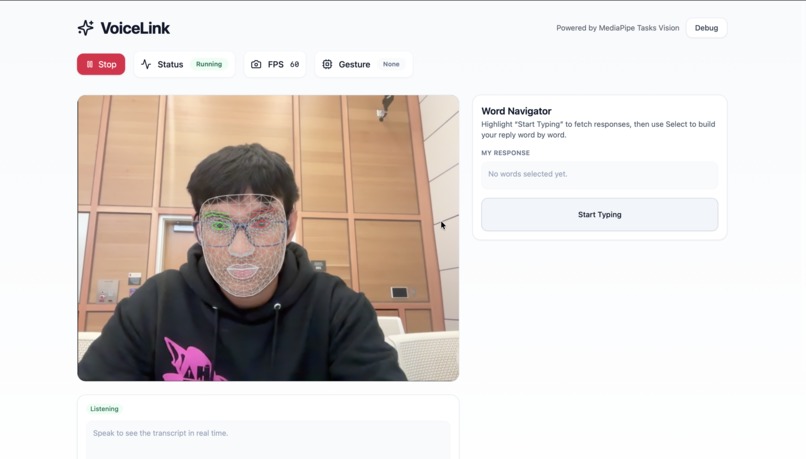Click the Stop button

101,64
